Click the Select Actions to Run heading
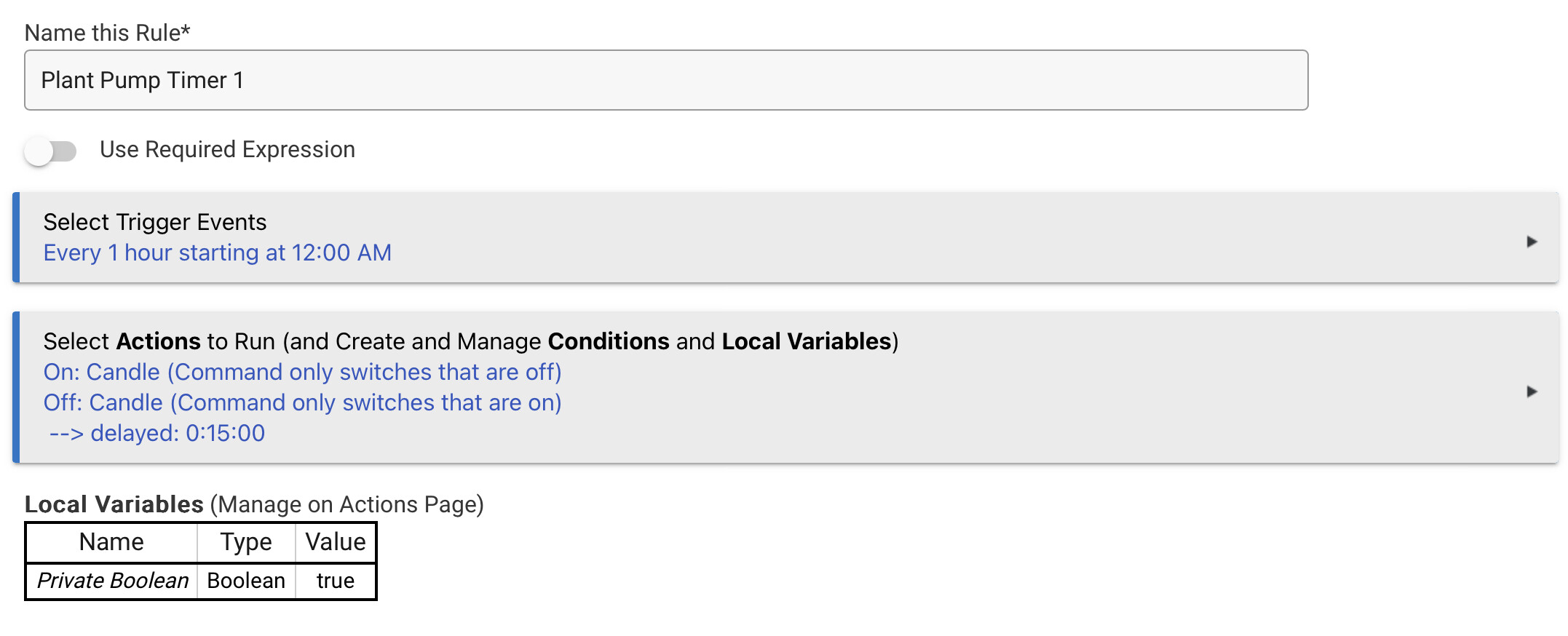The image size is (1568, 636). click(x=471, y=341)
